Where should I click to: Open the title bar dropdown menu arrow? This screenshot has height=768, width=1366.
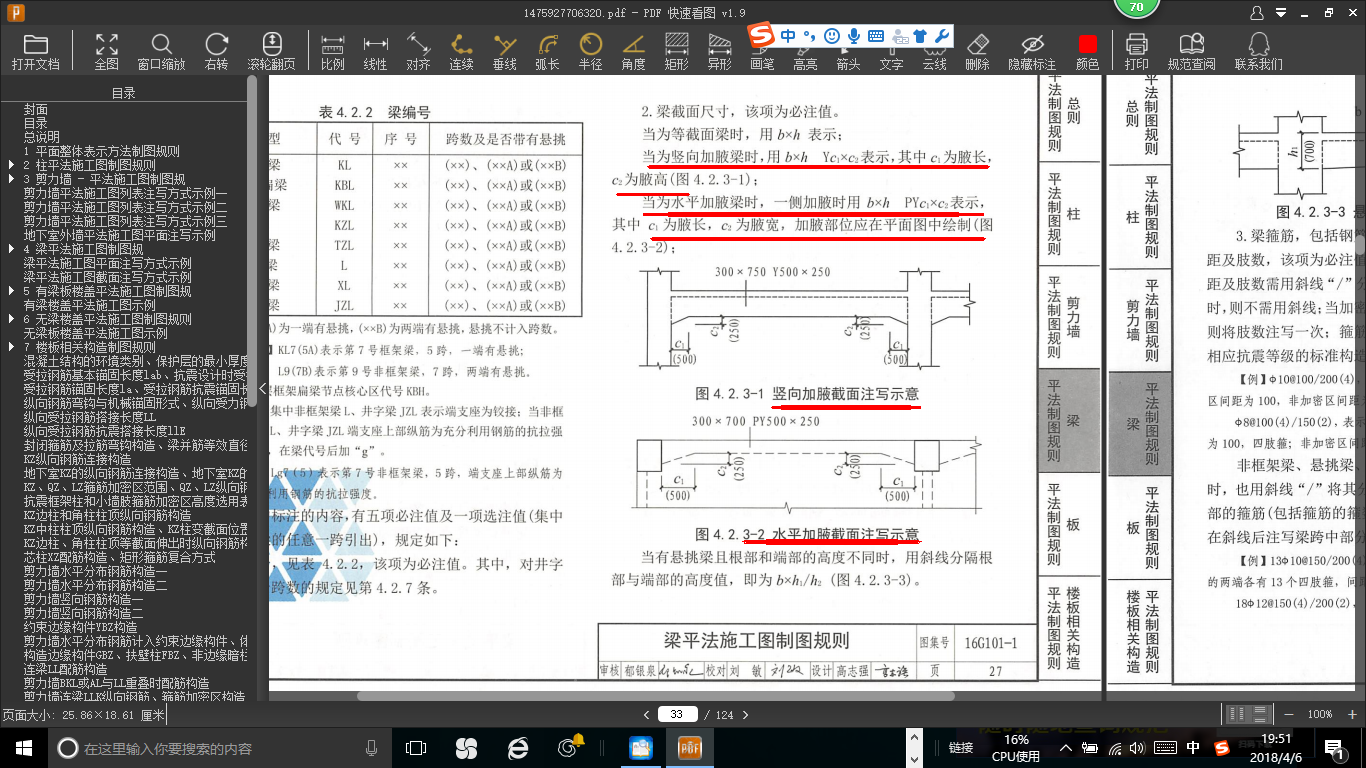pos(1282,13)
